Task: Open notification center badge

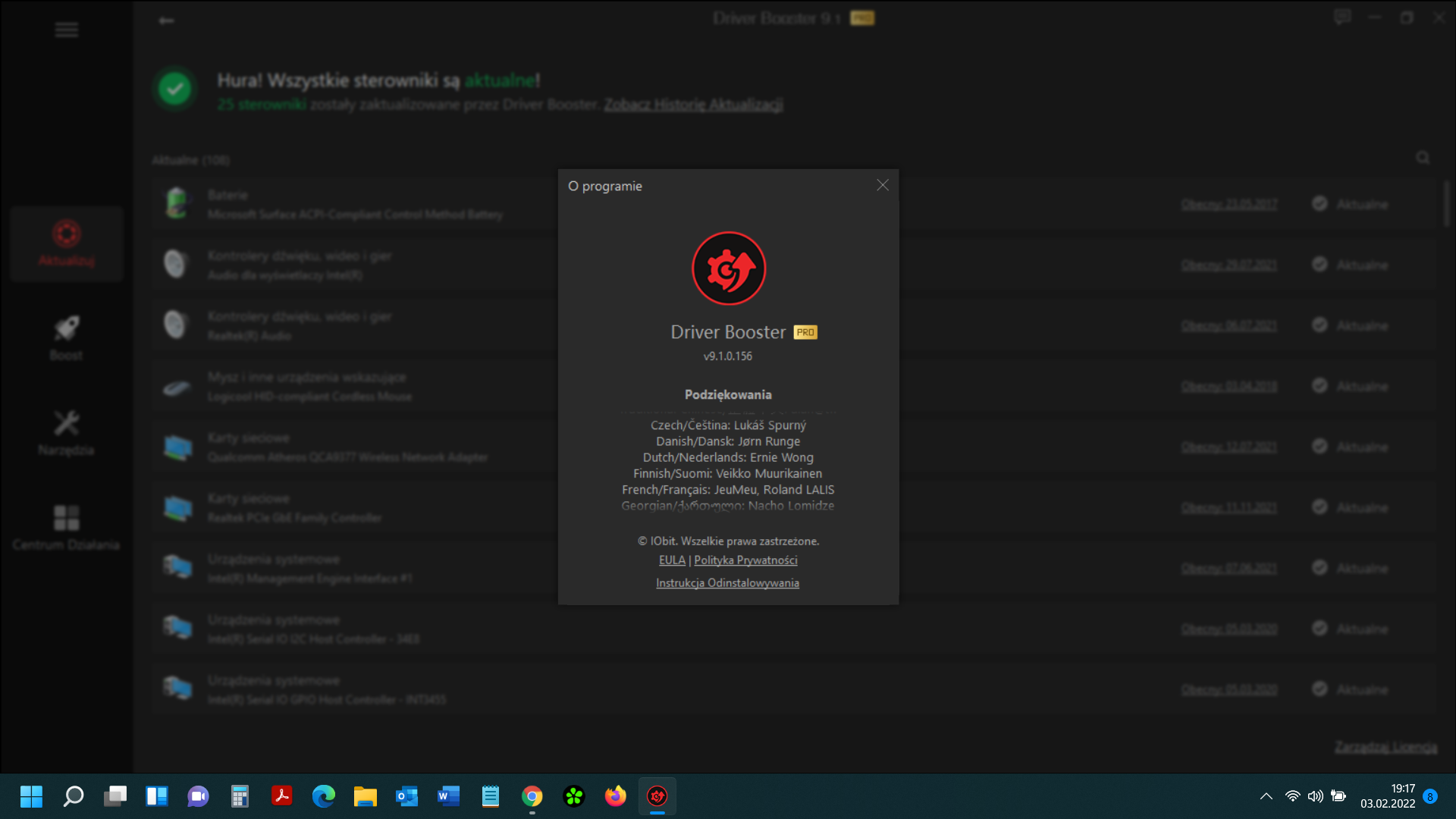Action: [1430, 796]
